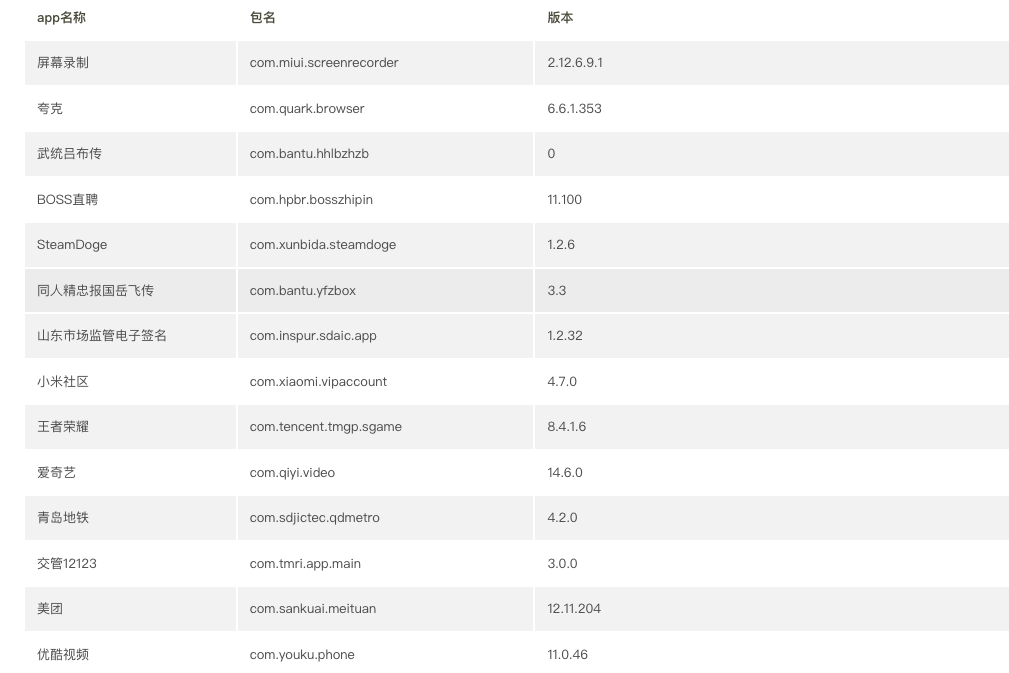Select version 12.11.204 of 美团
1009x673 pixels.
tap(574, 608)
